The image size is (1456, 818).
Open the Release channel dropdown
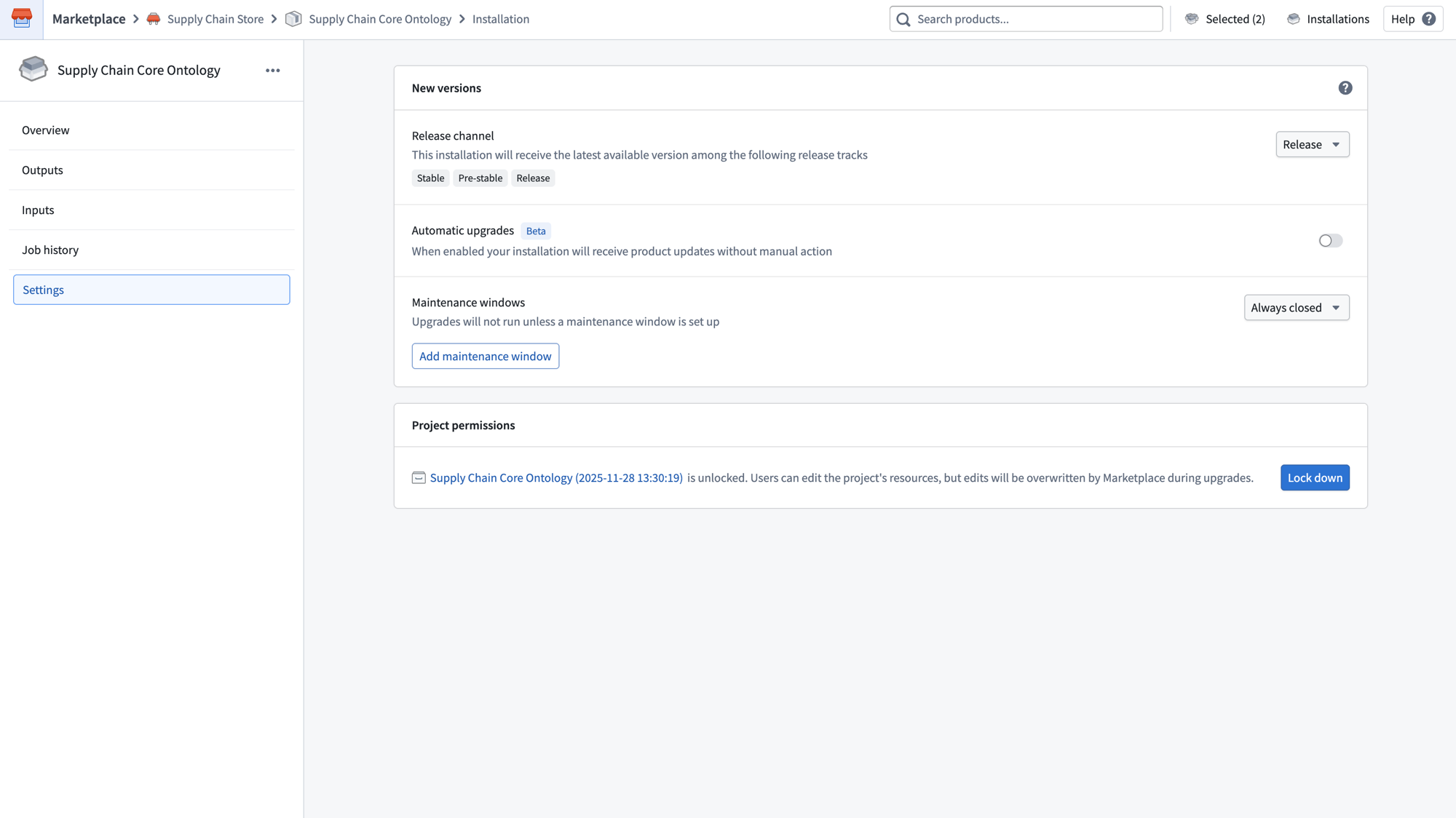[1313, 145]
